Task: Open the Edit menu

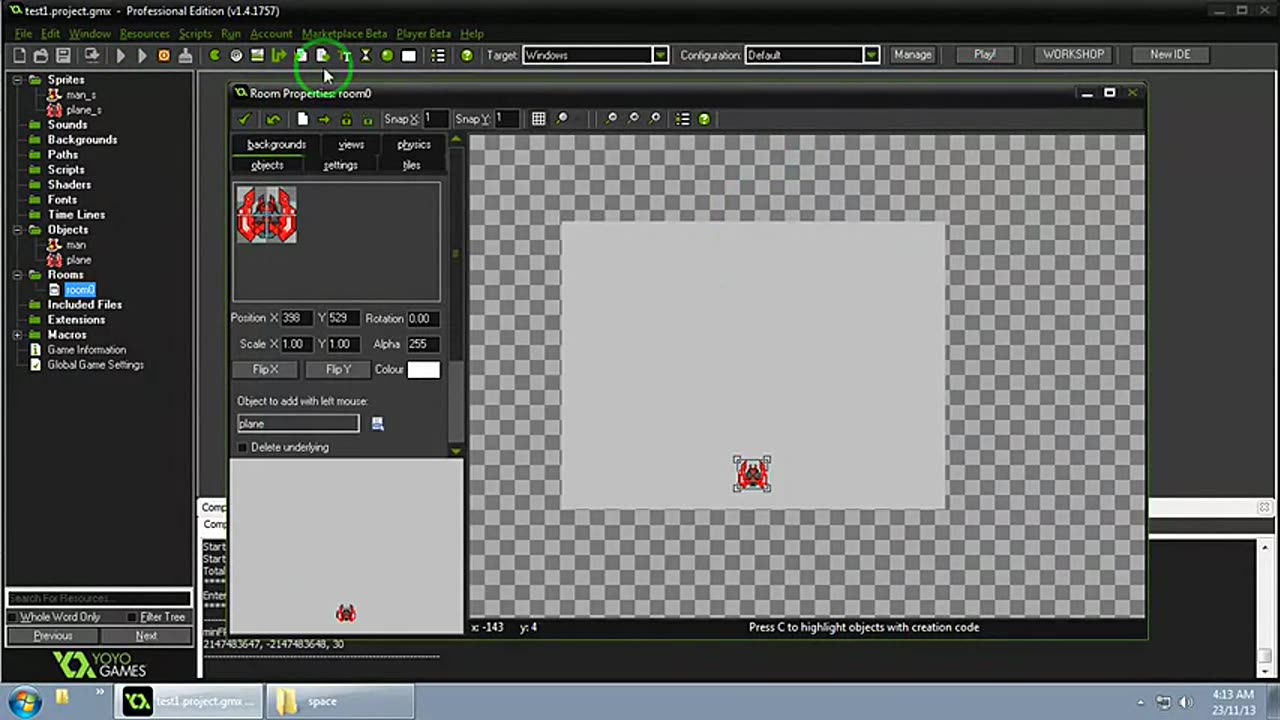Action: point(50,33)
